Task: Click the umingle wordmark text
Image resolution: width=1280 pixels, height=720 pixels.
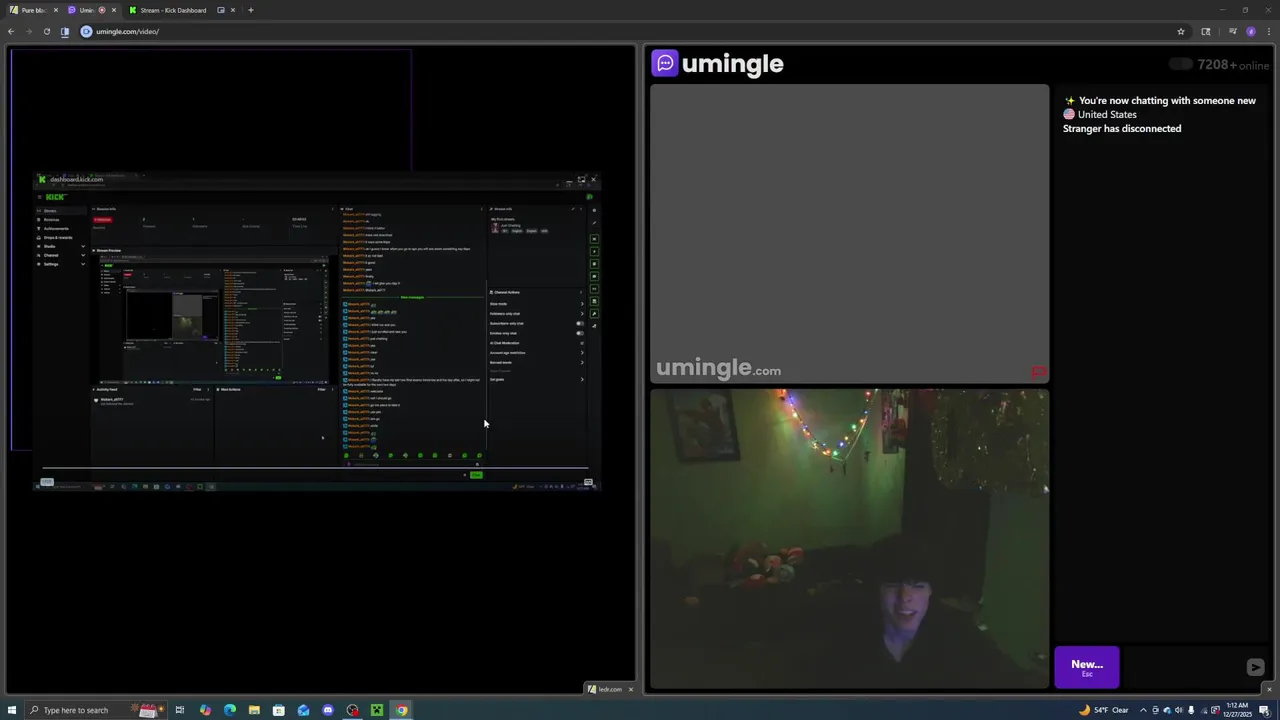Action: [732, 64]
